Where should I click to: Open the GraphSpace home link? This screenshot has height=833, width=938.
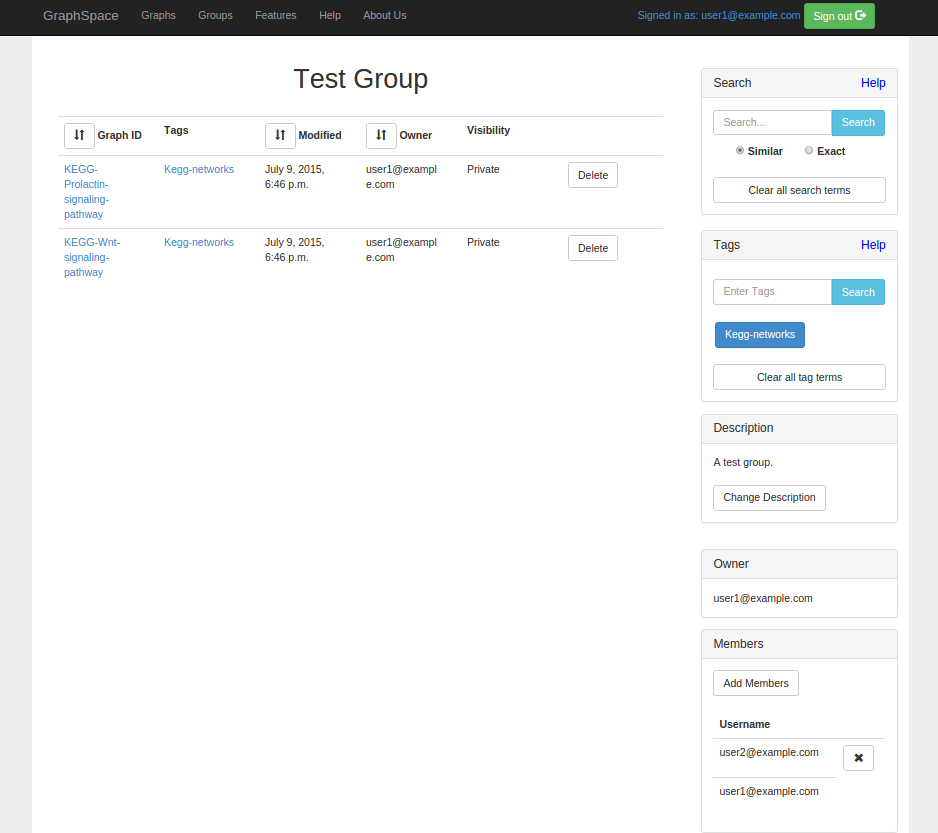coord(81,16)
